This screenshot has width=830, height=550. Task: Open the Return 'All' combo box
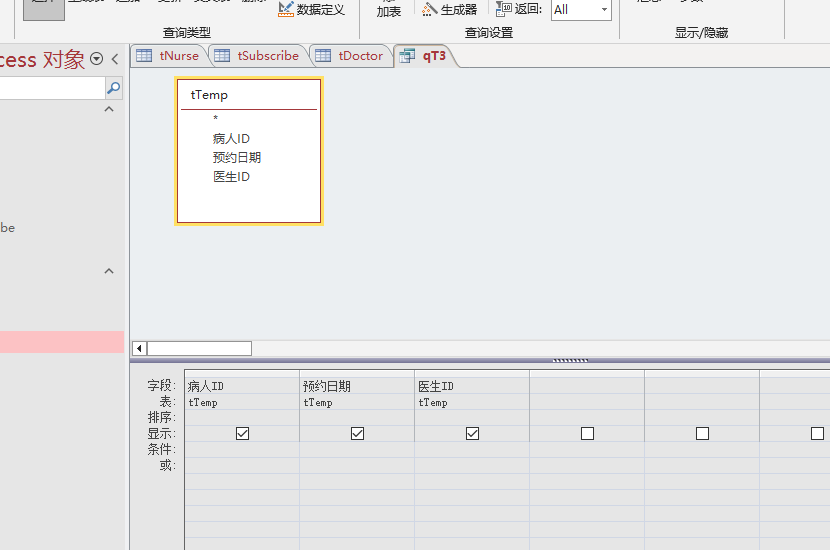[581, 10]
